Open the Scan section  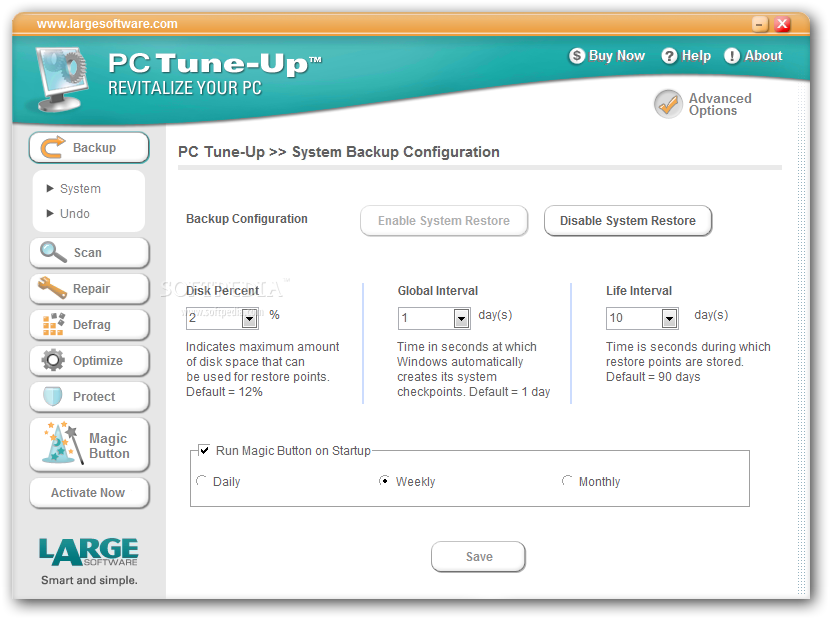[x=89, y=253]
